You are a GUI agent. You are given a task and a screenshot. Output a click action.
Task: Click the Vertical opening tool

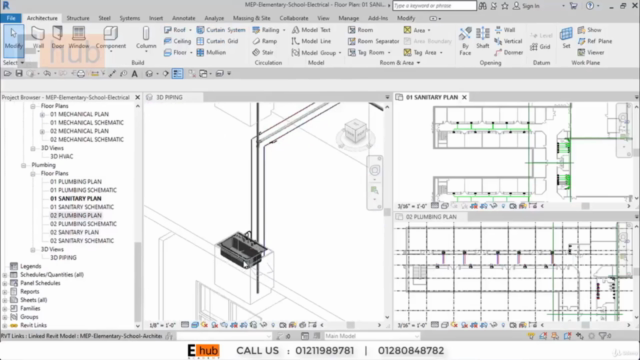pos(508,41)
